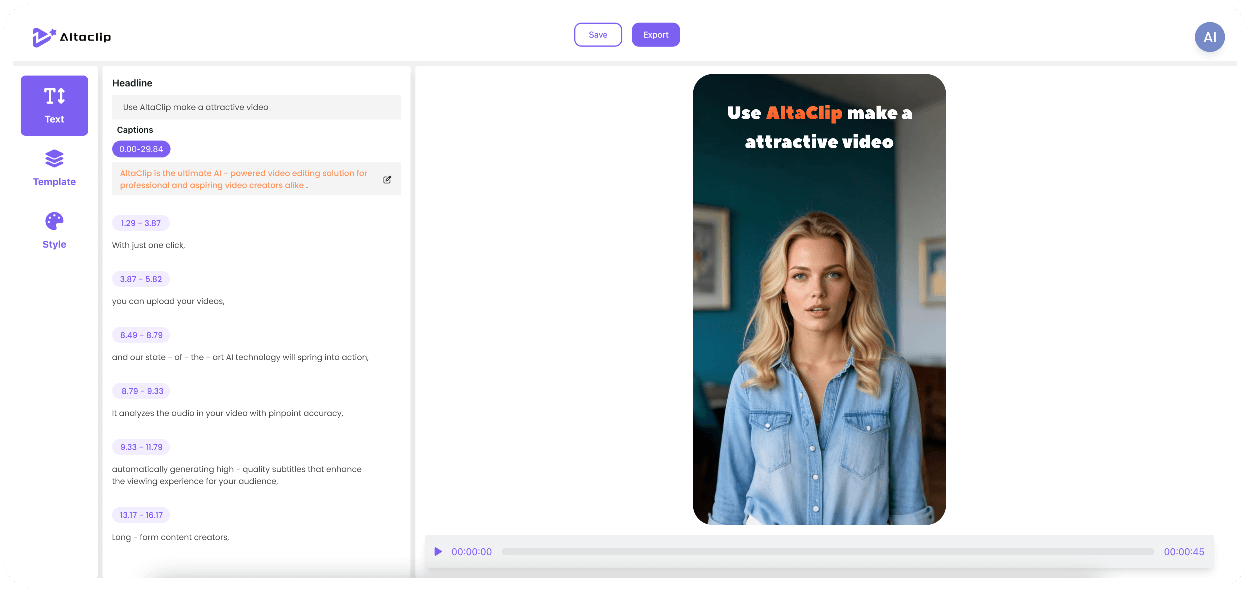Viewport: 1250px width, 593px height.
Task: Click caption about state-of-the-art AI technology
Action: pyautogui.click(x=241, y=357)
